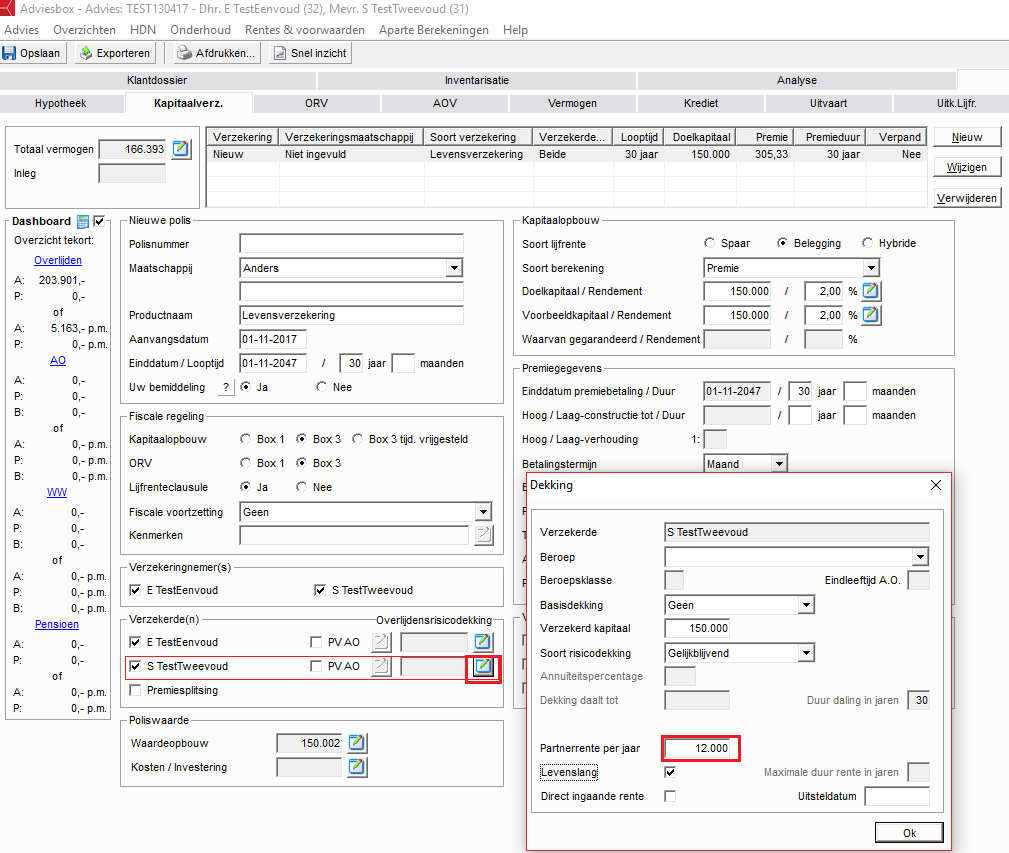Open edit icon for Doelkapitaal / Rendement
Screen dimensions: 1009x853
point(871,291)
